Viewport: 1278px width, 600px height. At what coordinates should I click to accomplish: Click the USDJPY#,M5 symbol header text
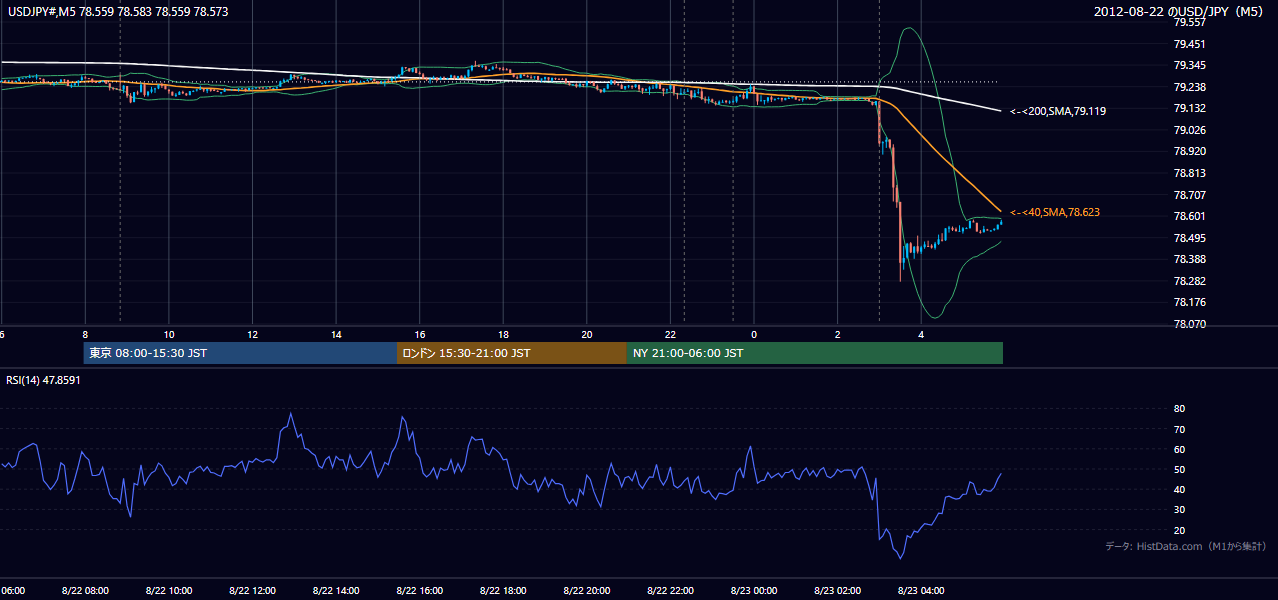coord(116,12)
